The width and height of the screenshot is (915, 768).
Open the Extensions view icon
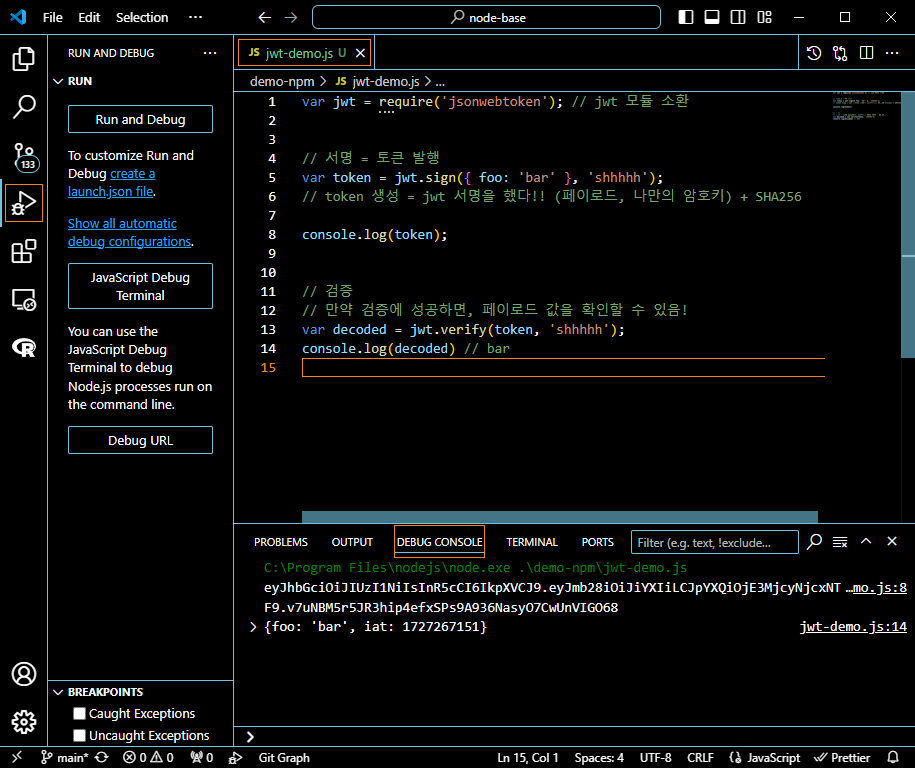[23, 252]
